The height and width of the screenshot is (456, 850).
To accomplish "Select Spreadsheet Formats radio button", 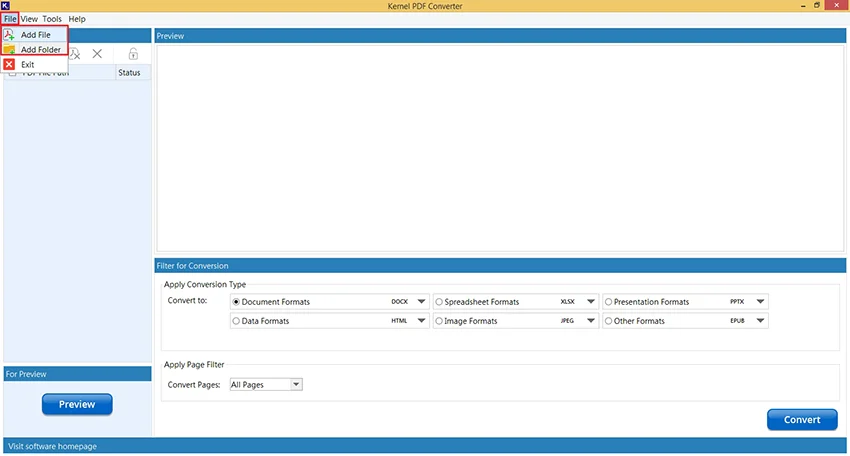I will tap(439, 301).
